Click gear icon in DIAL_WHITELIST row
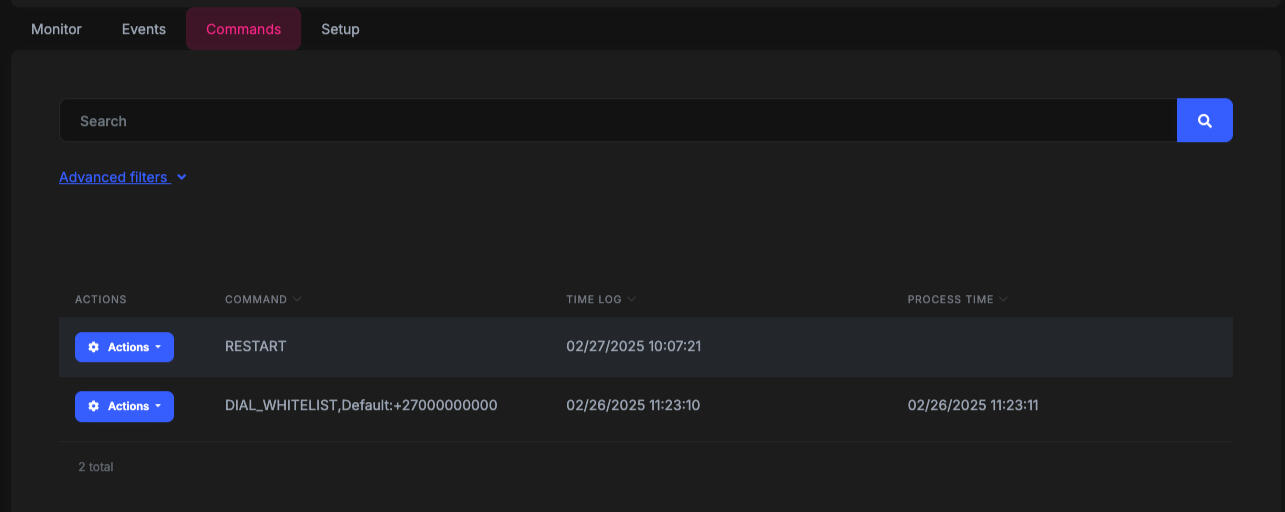The image size is (1285, 512). pyautogui.click(x=94, y=406)
